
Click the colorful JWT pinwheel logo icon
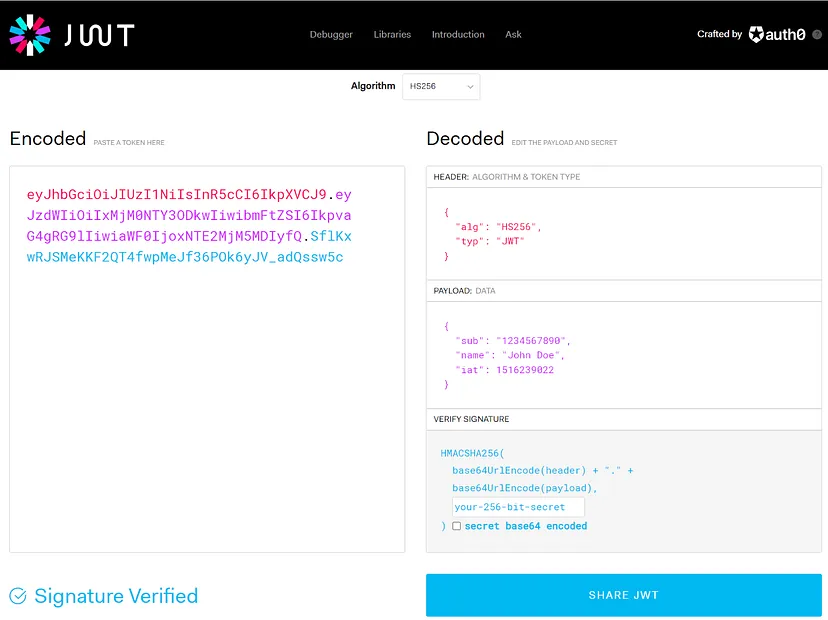coord(30,35)
